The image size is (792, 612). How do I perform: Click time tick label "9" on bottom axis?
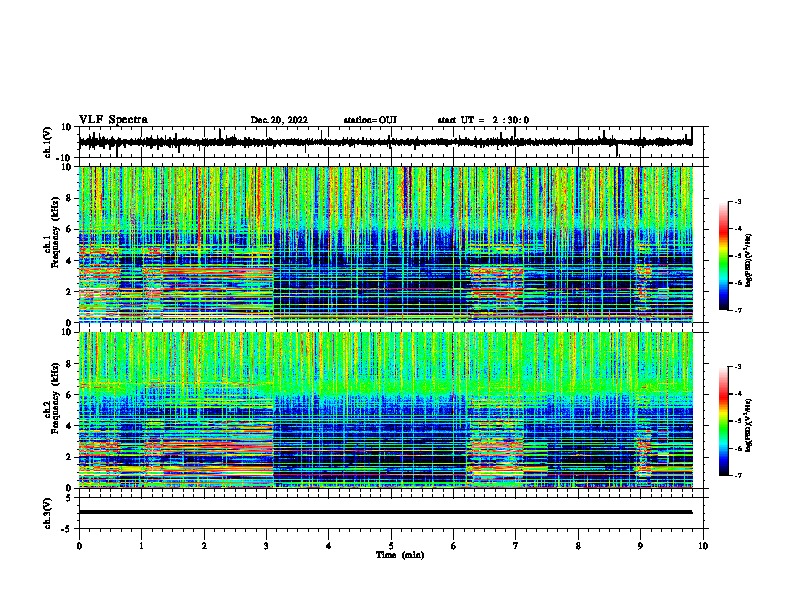(640, 546)
